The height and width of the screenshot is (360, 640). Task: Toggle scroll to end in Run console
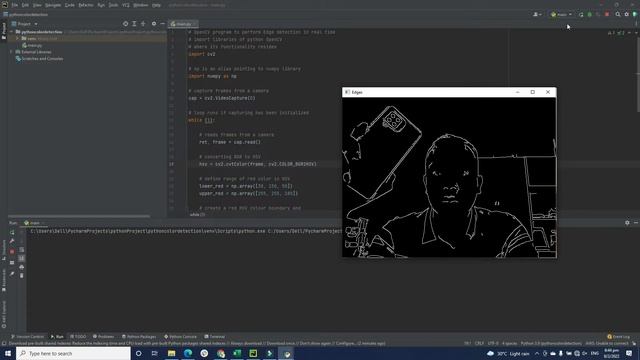coord(22,258)
